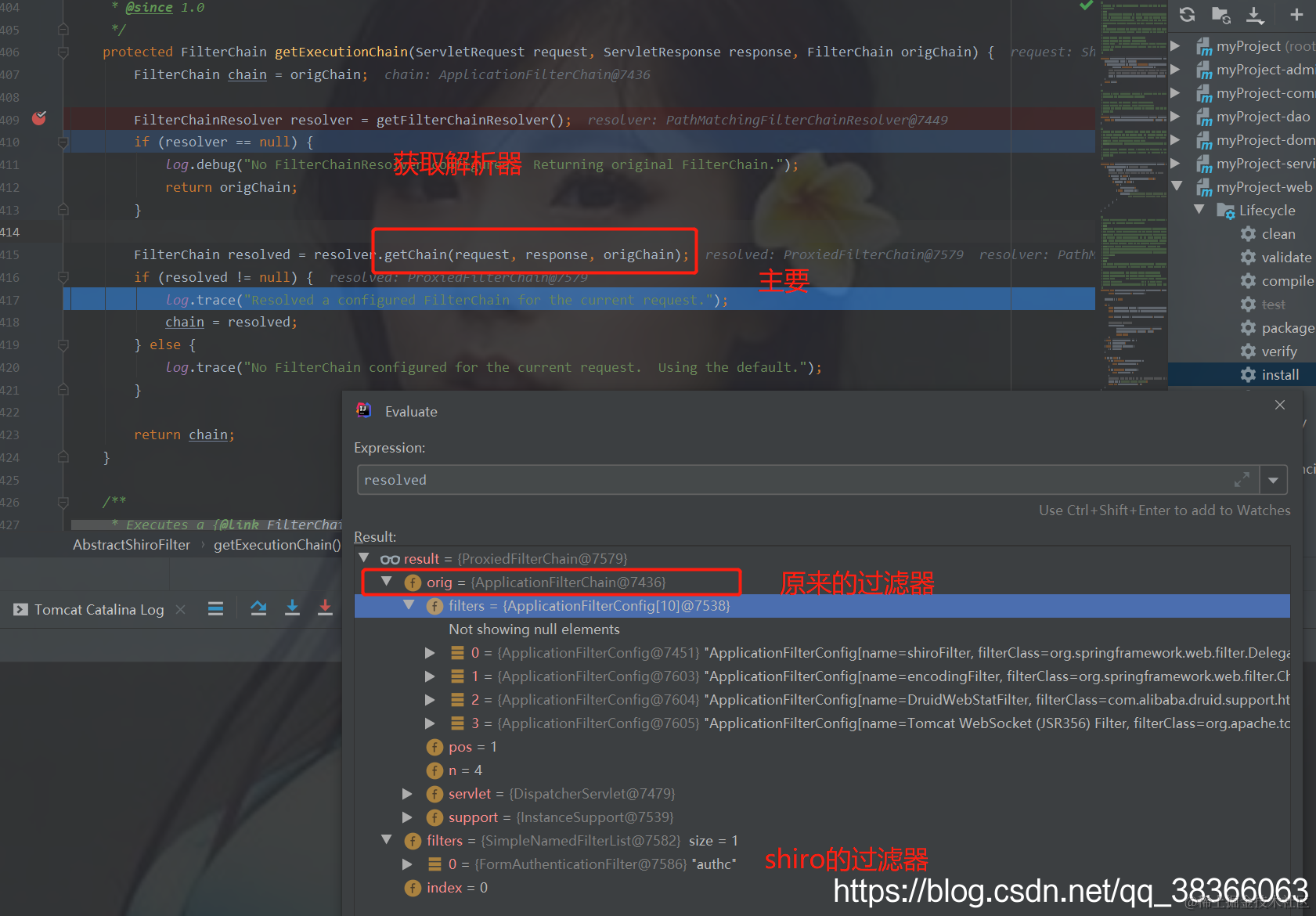
Task: Collapse the SimpleNamedFilterList filters node
Action: tap(386, 839)
